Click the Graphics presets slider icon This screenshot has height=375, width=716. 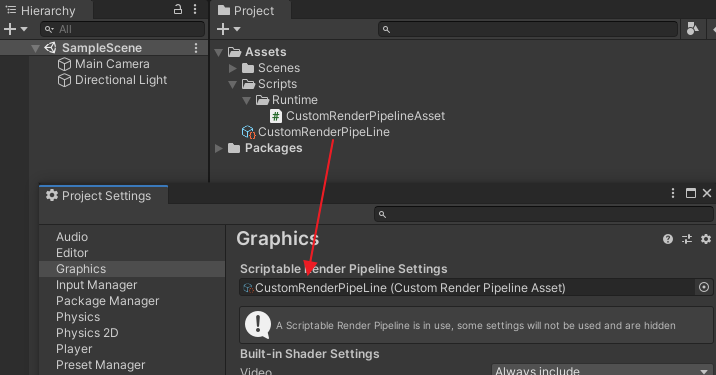687,239
